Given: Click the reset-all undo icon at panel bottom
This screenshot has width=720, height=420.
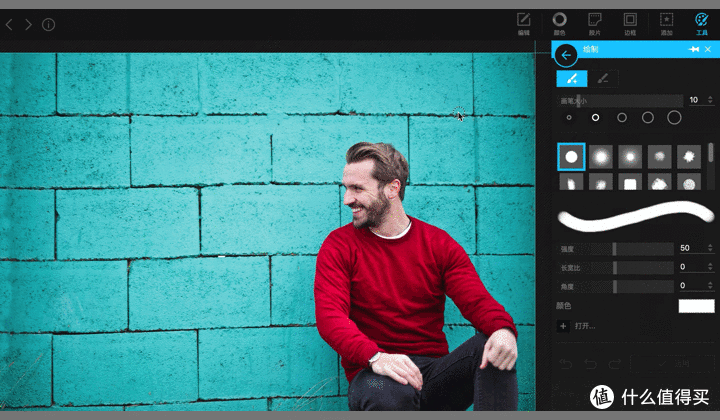Looking at the screenshot, I should coord(566,364).
